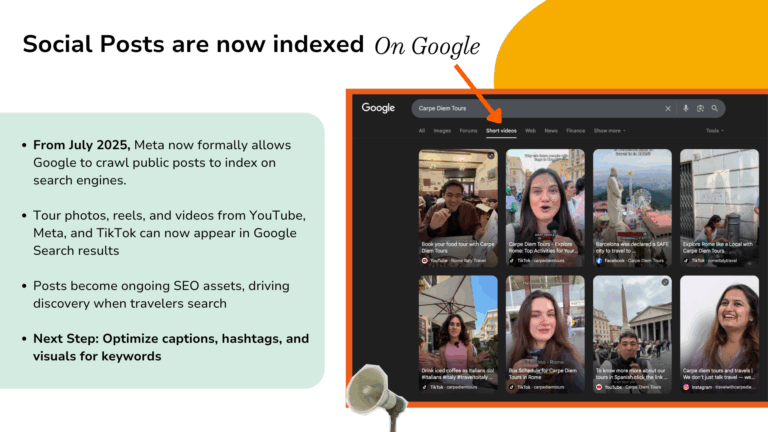768x432 pixels.
Task: Click Facebook source icon on Barcelona video
Action: [x=598, y=260]
